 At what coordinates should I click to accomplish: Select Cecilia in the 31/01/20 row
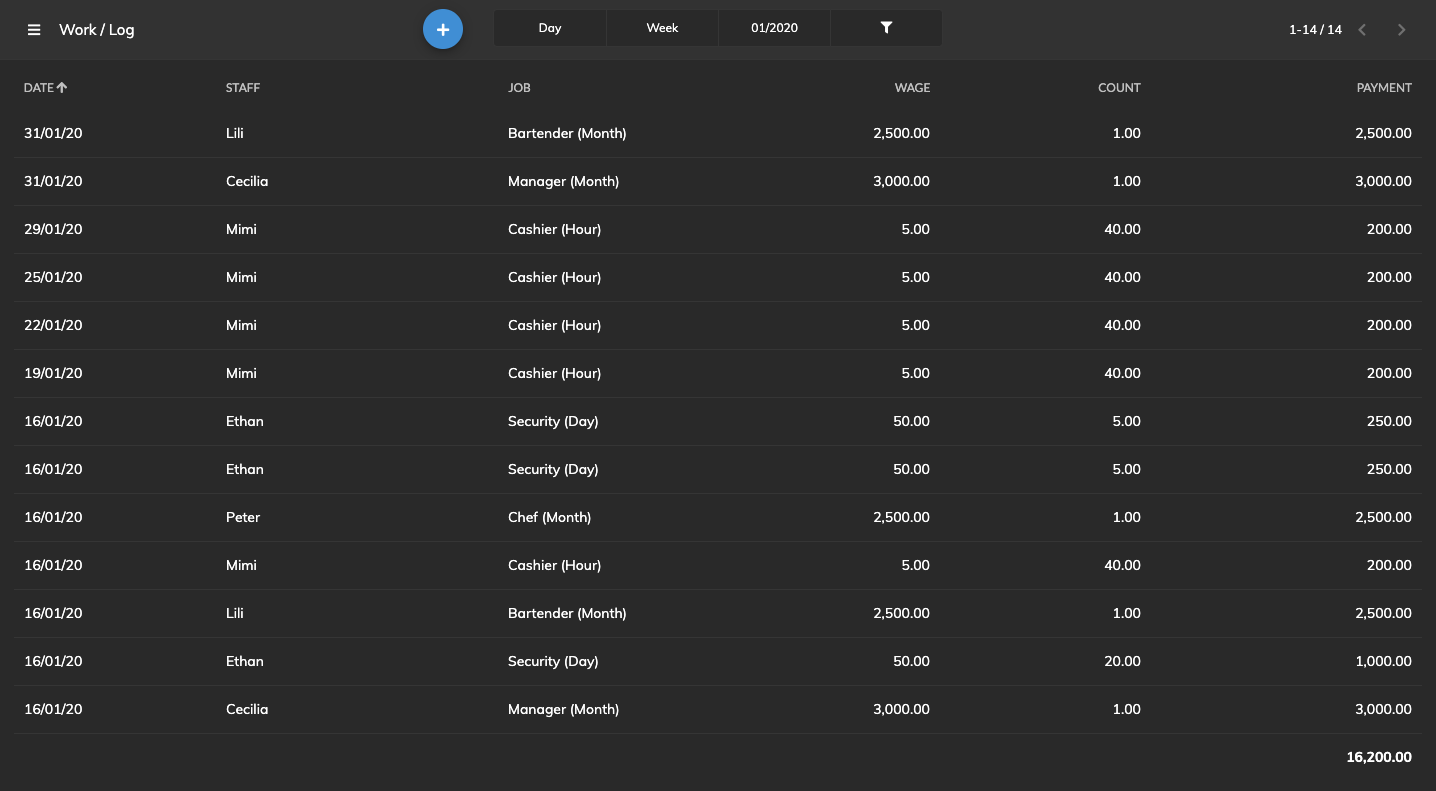tap(247, 181)
